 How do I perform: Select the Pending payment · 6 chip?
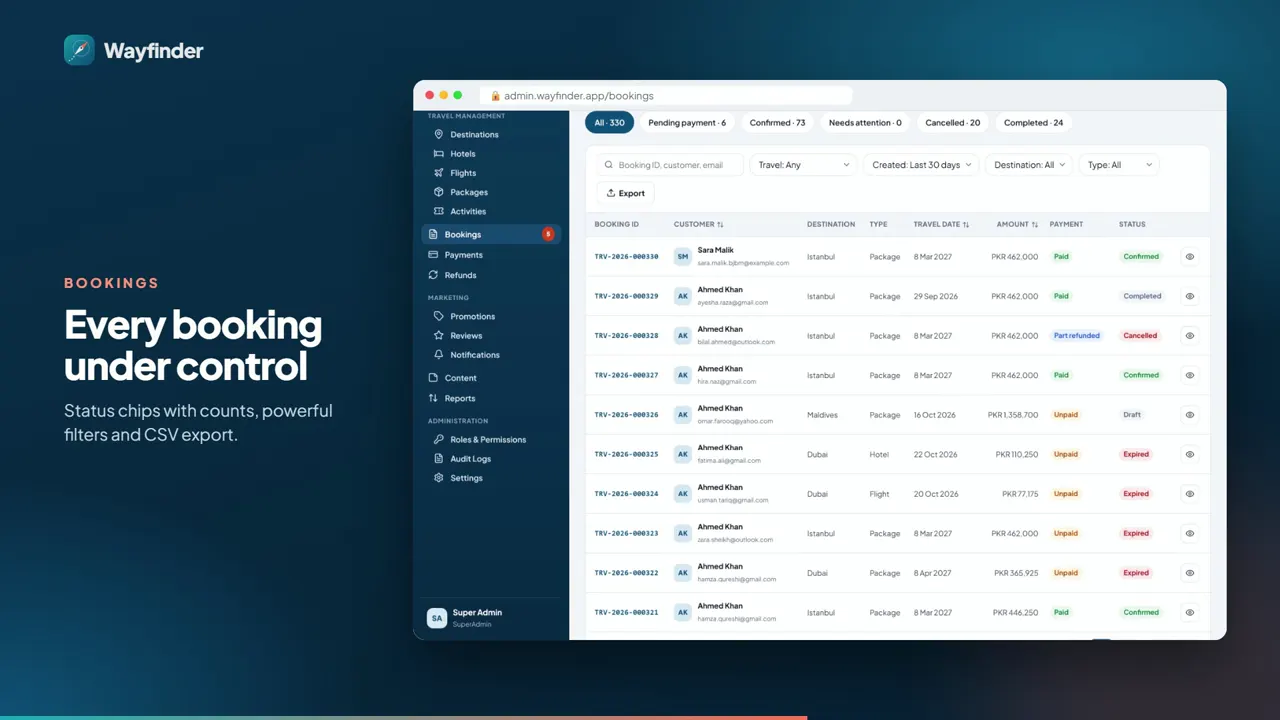click(687, 123)
